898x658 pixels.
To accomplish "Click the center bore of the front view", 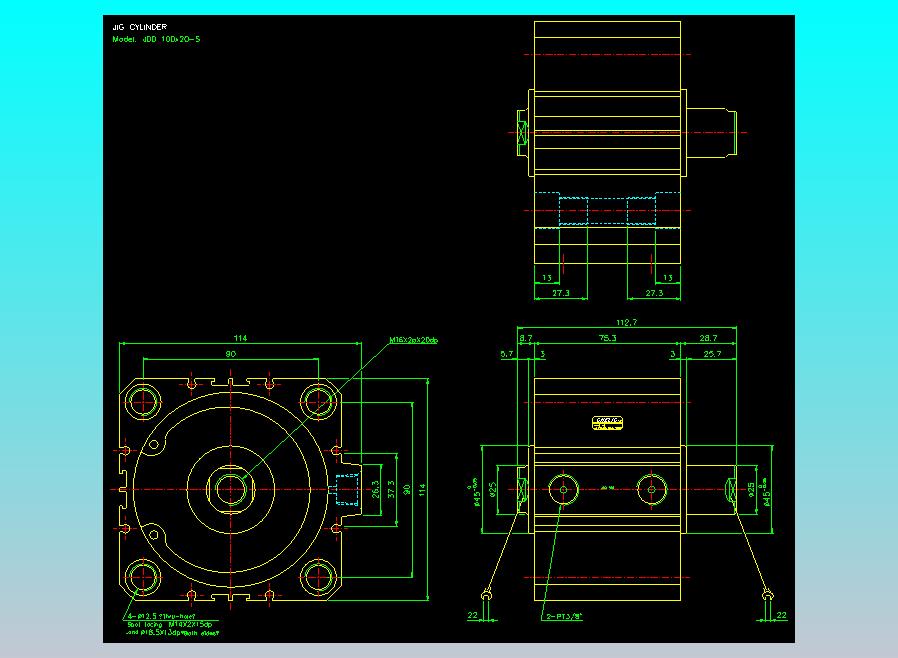I will [232, 489].
